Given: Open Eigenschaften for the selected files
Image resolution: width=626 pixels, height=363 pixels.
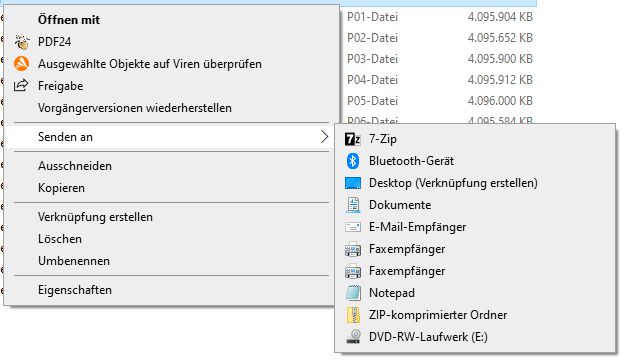Looking at the screenshot, I should [75, 290].
